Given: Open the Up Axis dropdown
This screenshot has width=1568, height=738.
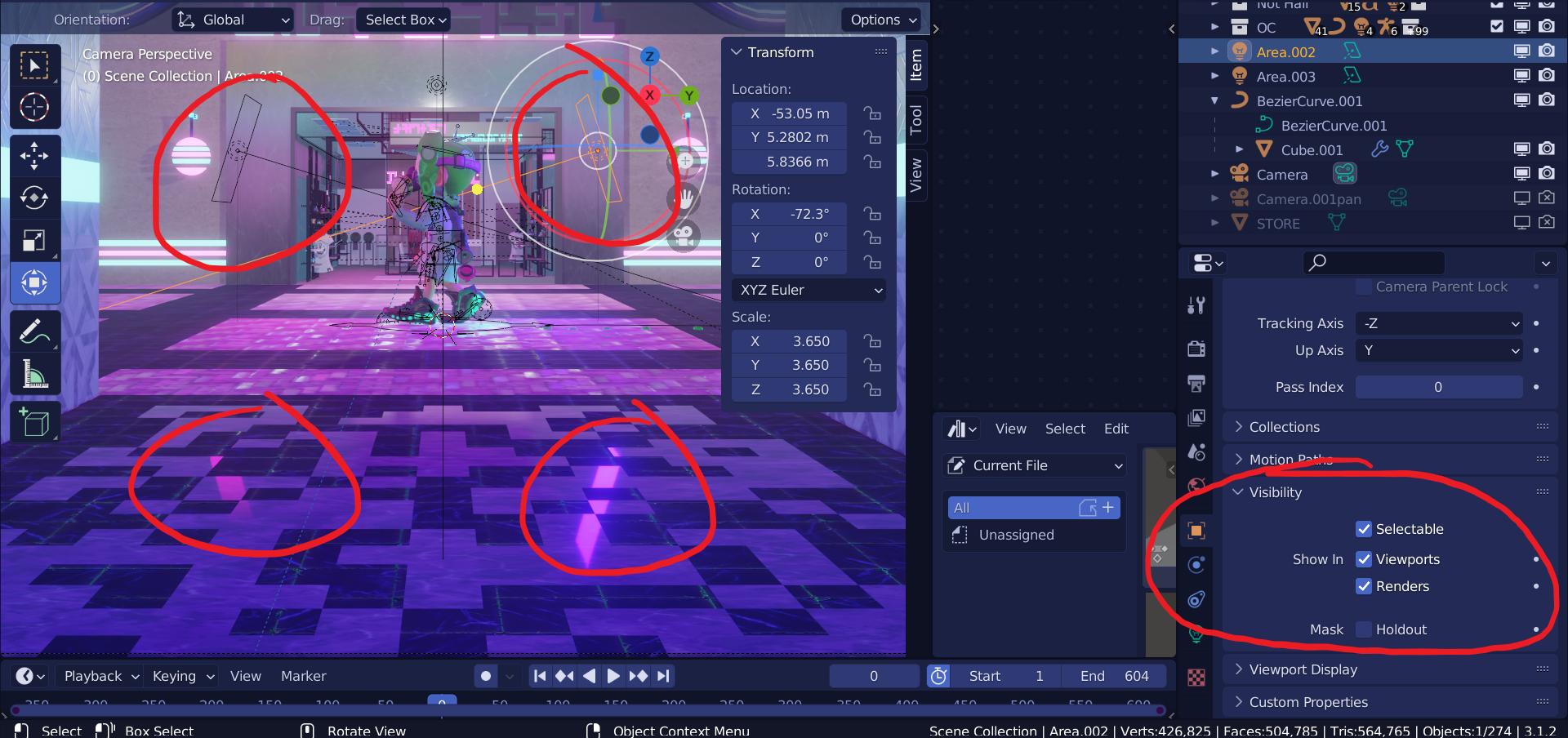Looking at the screenshot, I should click(x=1440, y=350).
